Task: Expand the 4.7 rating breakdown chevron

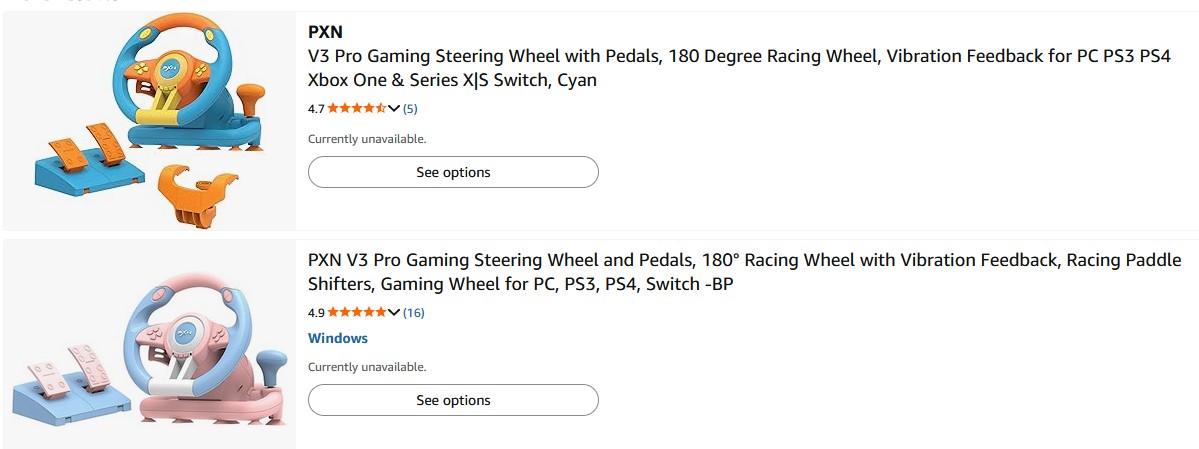Action: (x=394, y=108)
